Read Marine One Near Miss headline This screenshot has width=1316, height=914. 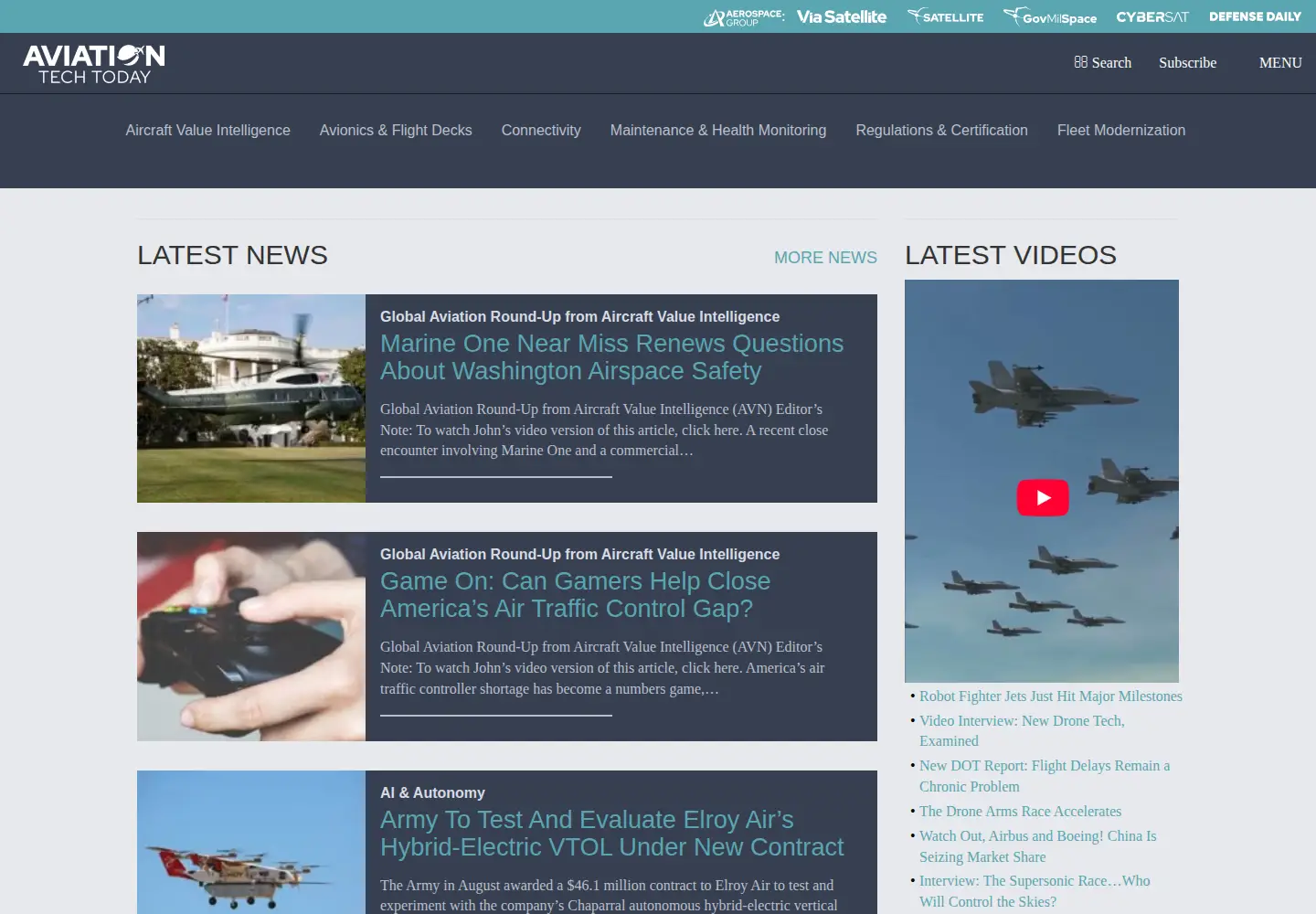611,357
